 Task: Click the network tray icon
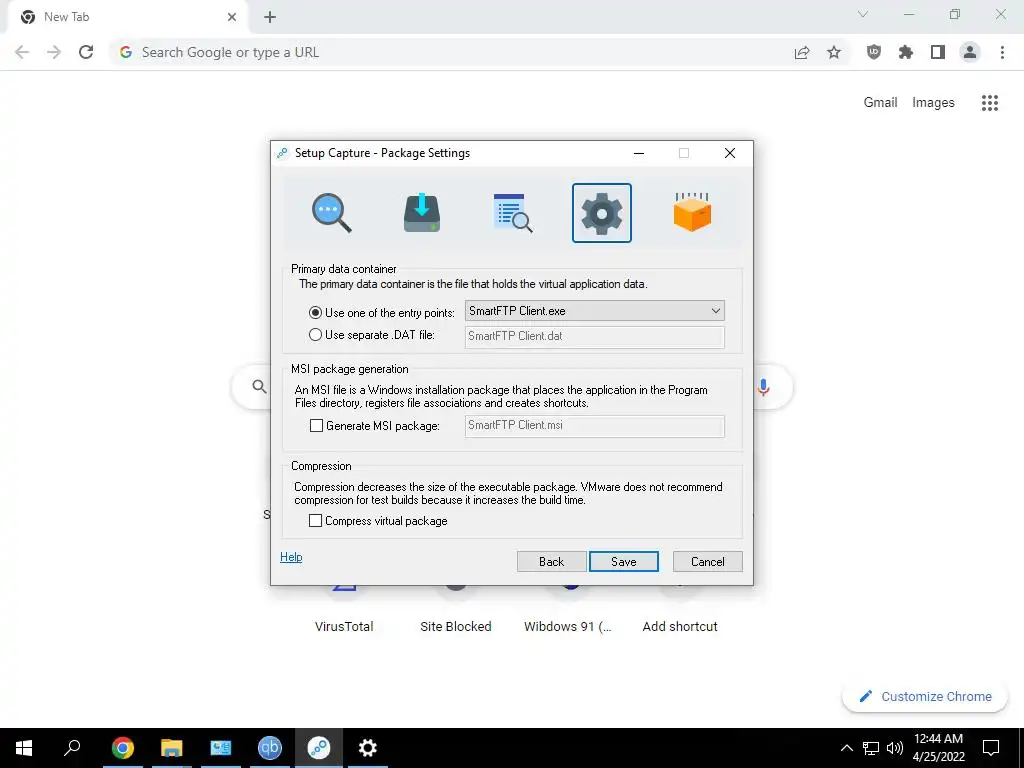pyautogui.click(x=871, y=748)
